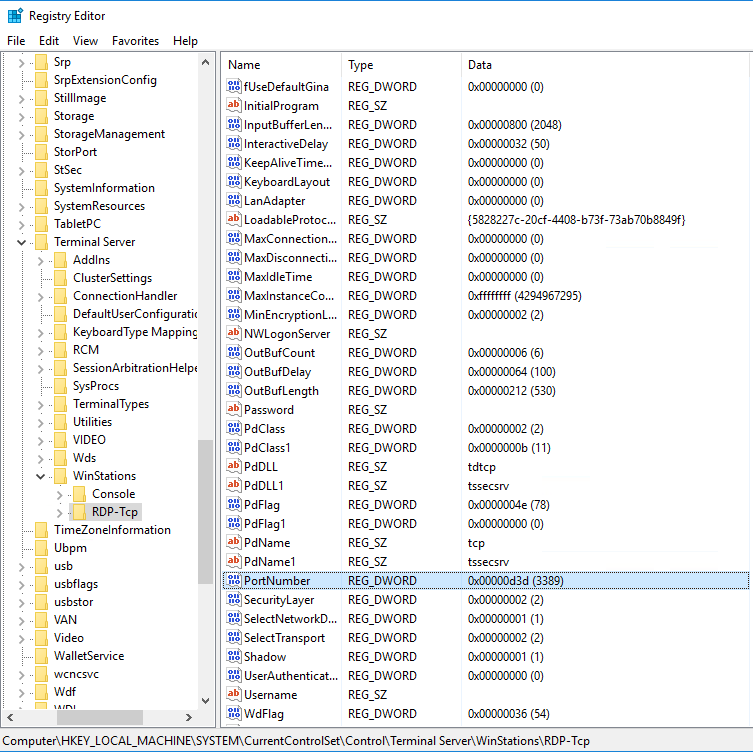Open the File menu
This screenshot has height=752, width=753.
pyautogui.click(x=16, y=41)
